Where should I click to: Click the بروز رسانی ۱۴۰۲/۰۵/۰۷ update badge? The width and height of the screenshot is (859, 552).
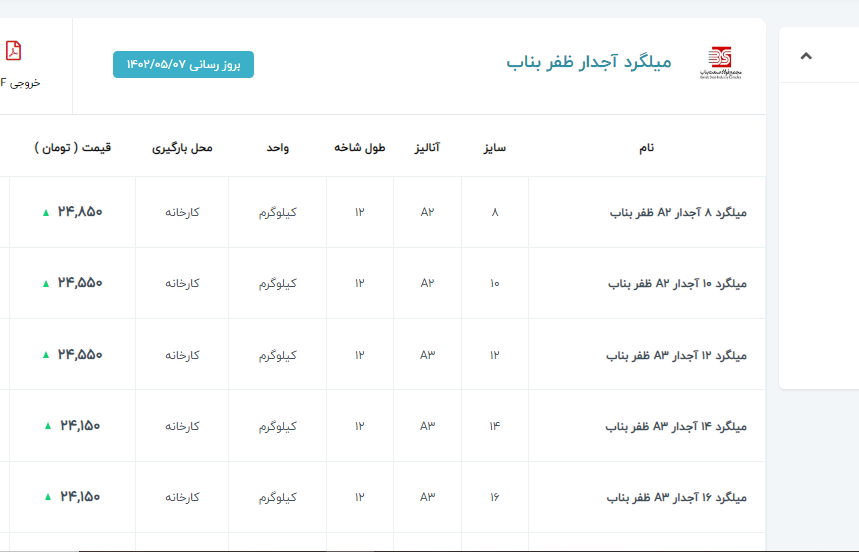tap(184, 65)
